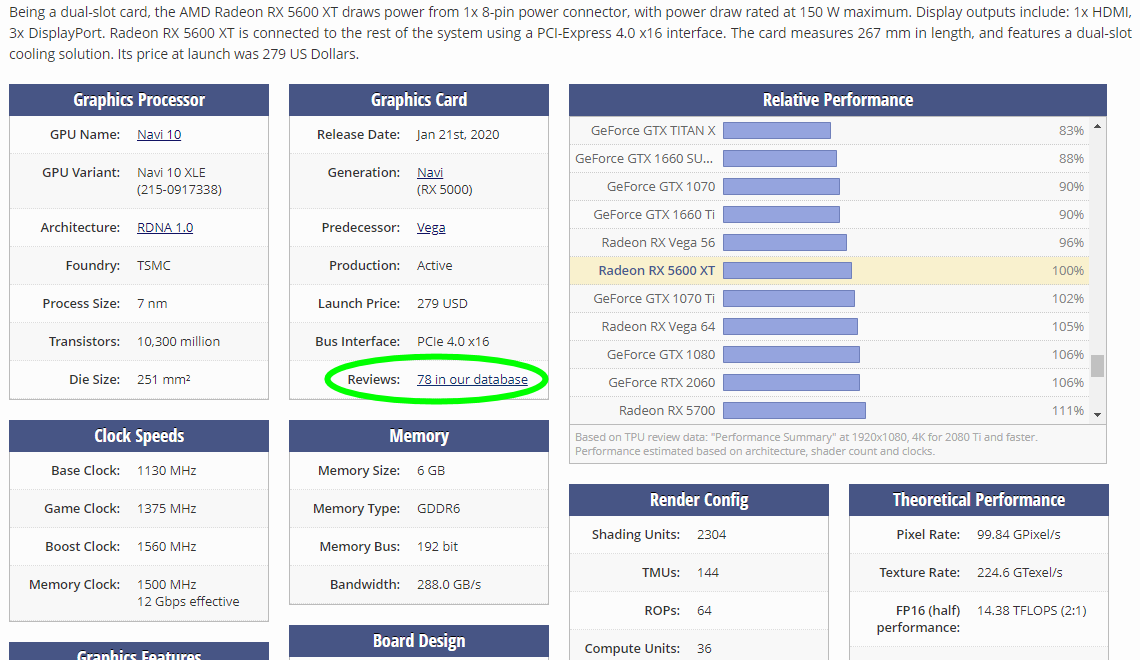Click the '288.0 GB/s' bandwidth value
Image resolution: width=1140 pixels, height=660 pixels.
point(449,584)
